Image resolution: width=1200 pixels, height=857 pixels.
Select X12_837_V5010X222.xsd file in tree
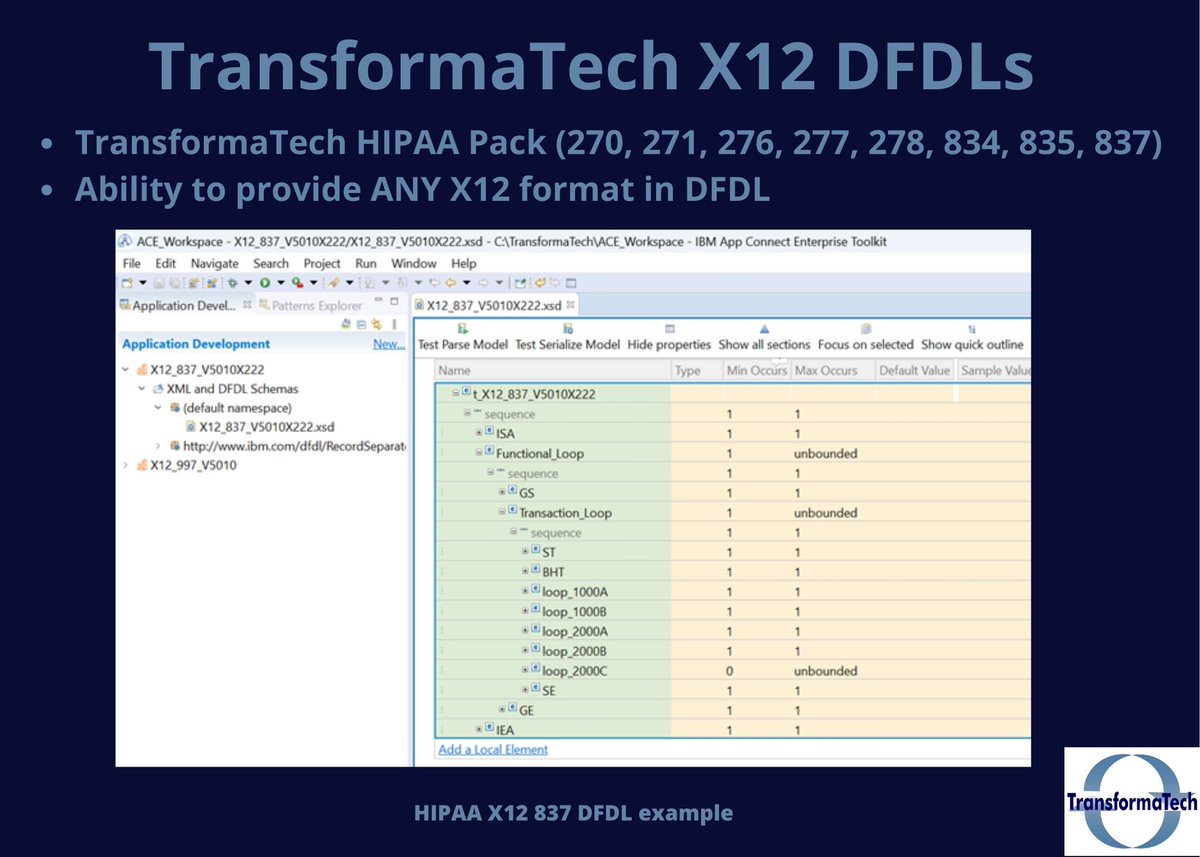pos(261,426)
